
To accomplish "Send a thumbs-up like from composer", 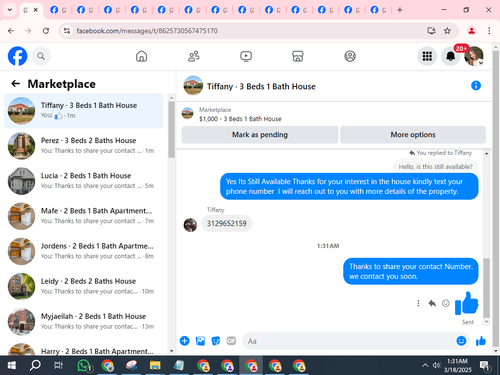I will (x=481, y=341).
